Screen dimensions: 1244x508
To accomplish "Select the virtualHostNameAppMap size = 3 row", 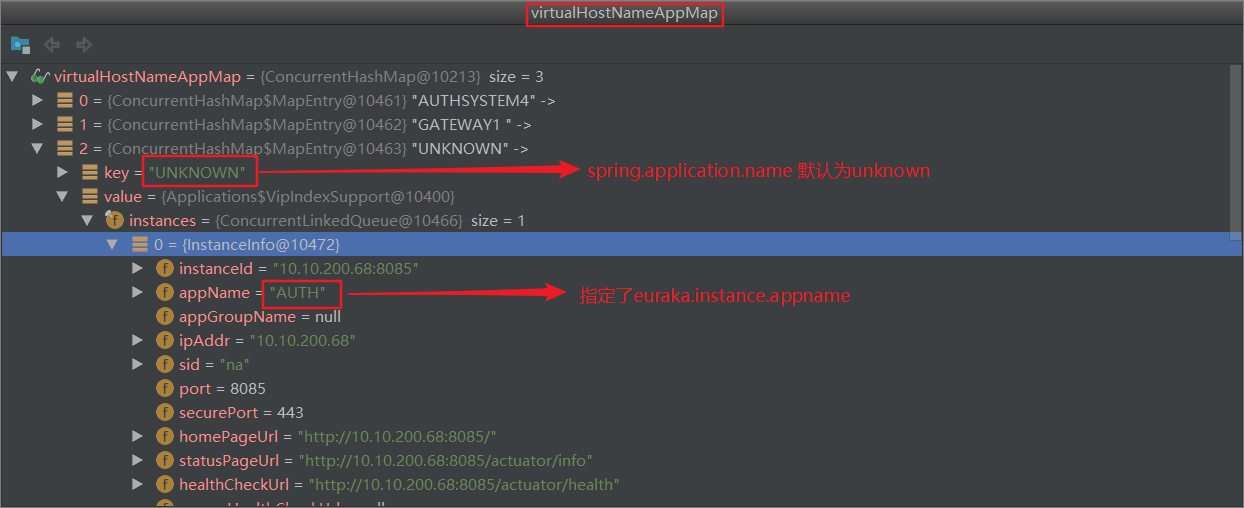I will coord(615,77).
